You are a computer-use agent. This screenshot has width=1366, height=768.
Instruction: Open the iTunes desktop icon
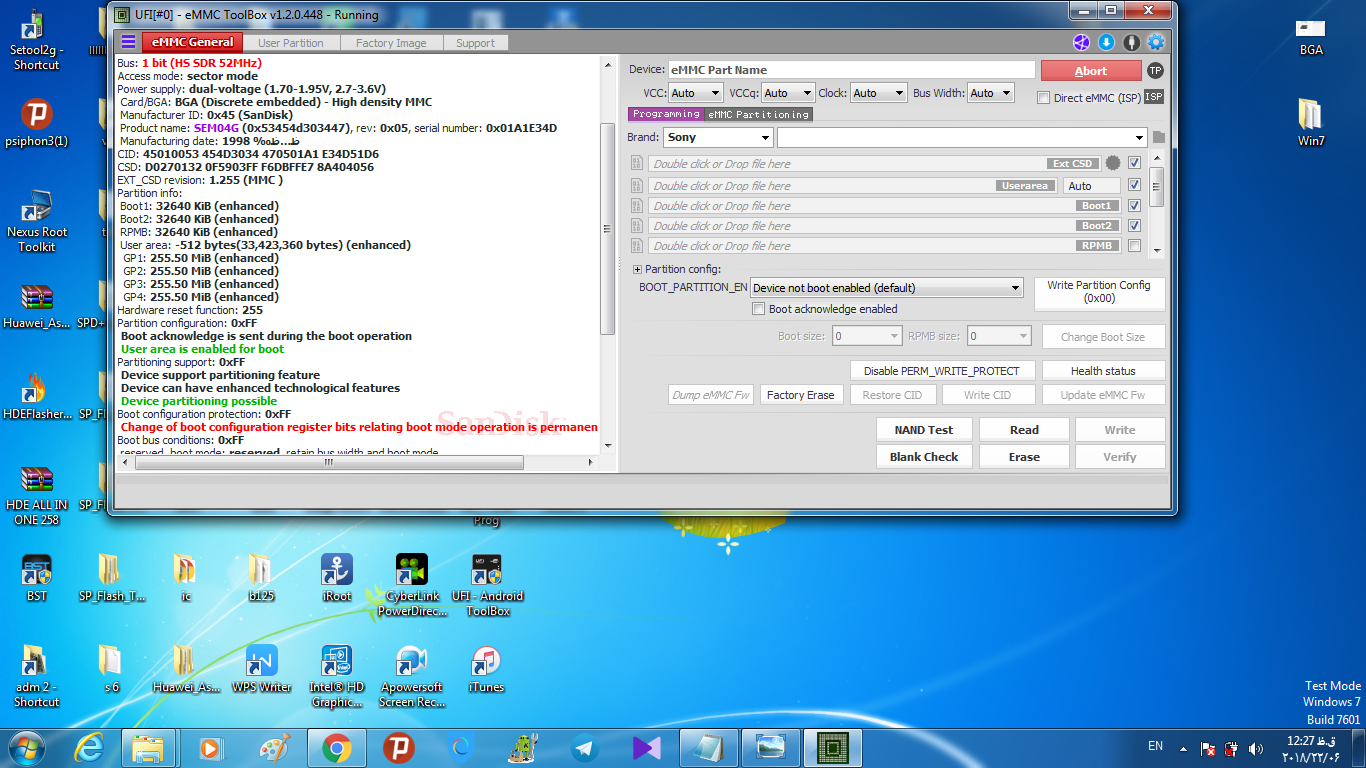pos(486,669)
